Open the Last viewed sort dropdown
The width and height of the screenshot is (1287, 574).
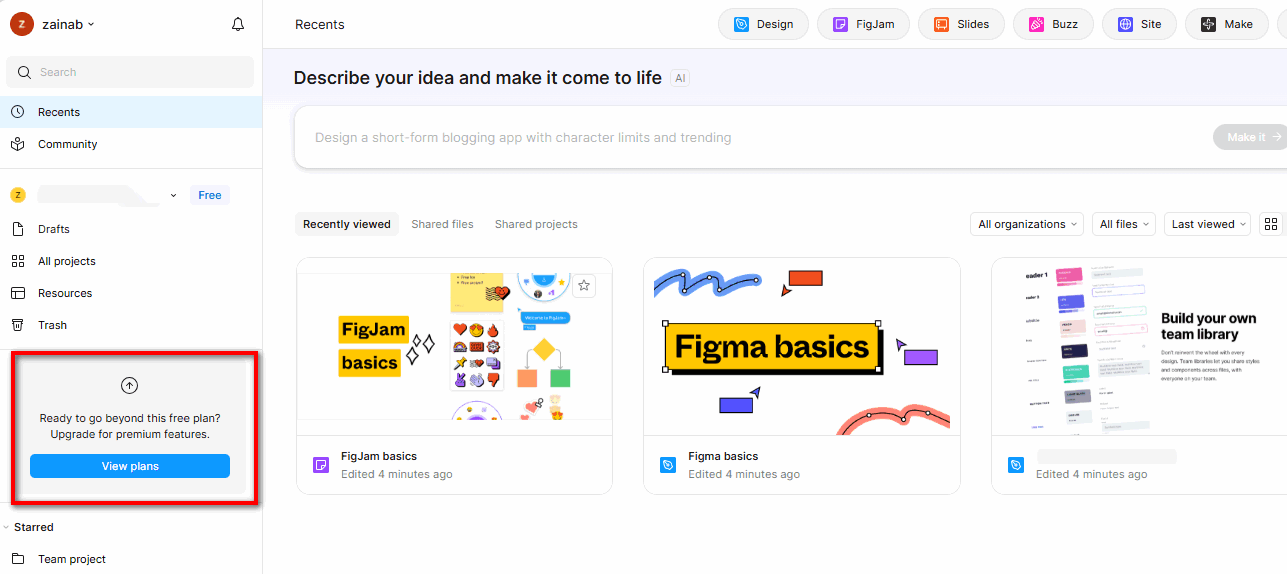pyautogui.click(x=1208, y=224)
